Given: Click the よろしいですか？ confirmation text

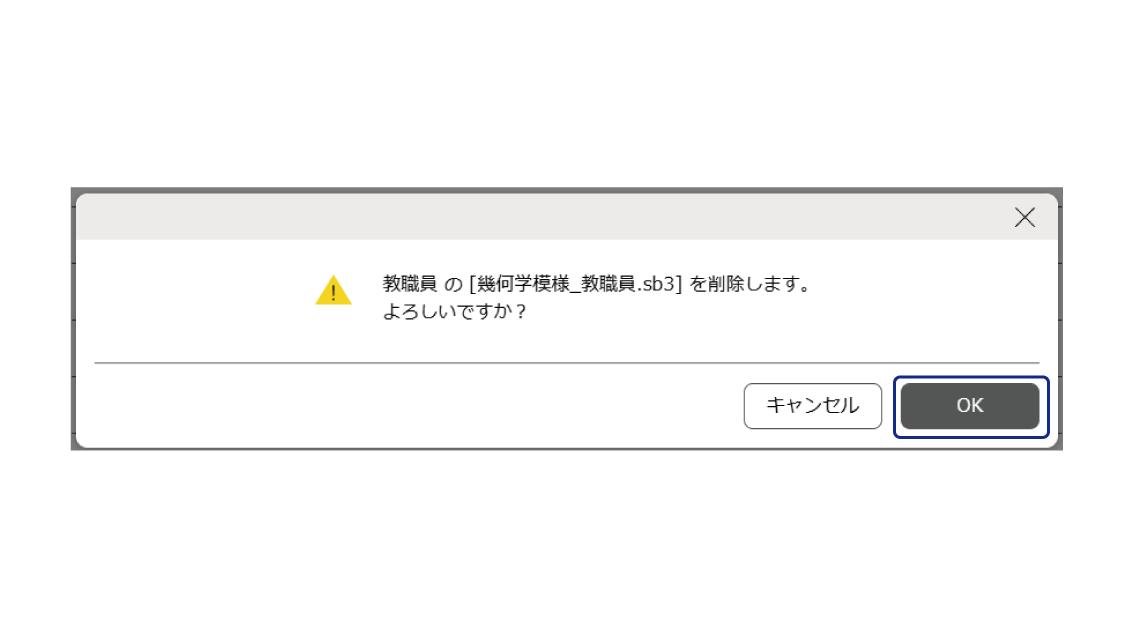Looking at the screenshot, I should coord(455,312).
